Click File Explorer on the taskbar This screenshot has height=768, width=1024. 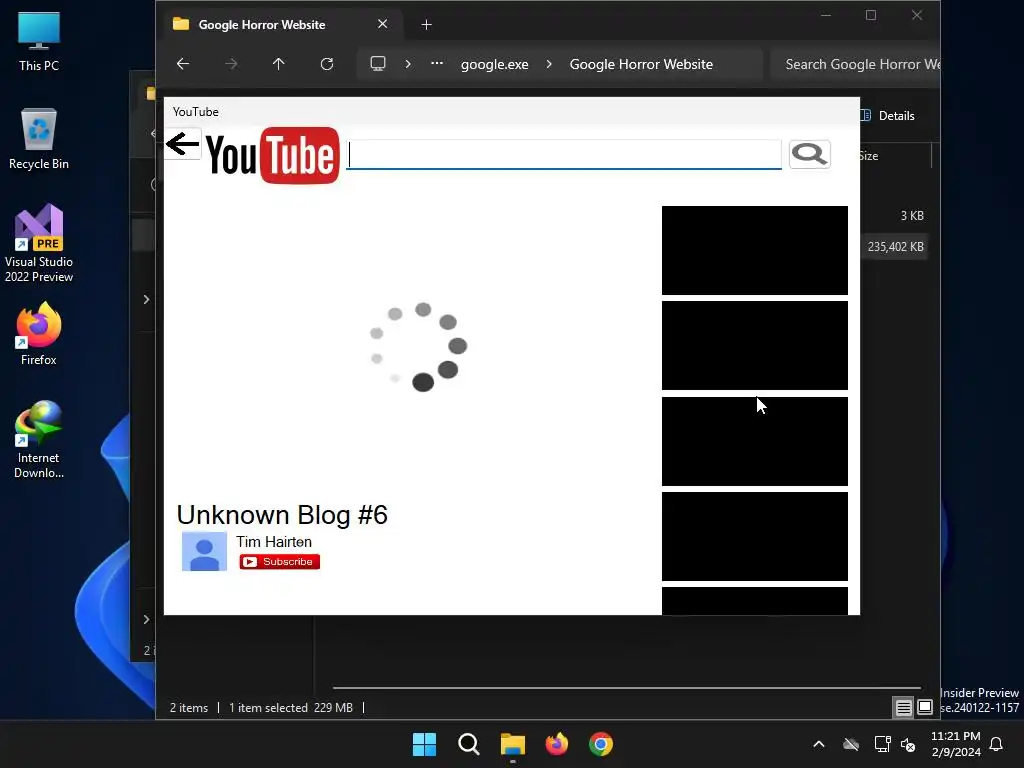point(513,744)
